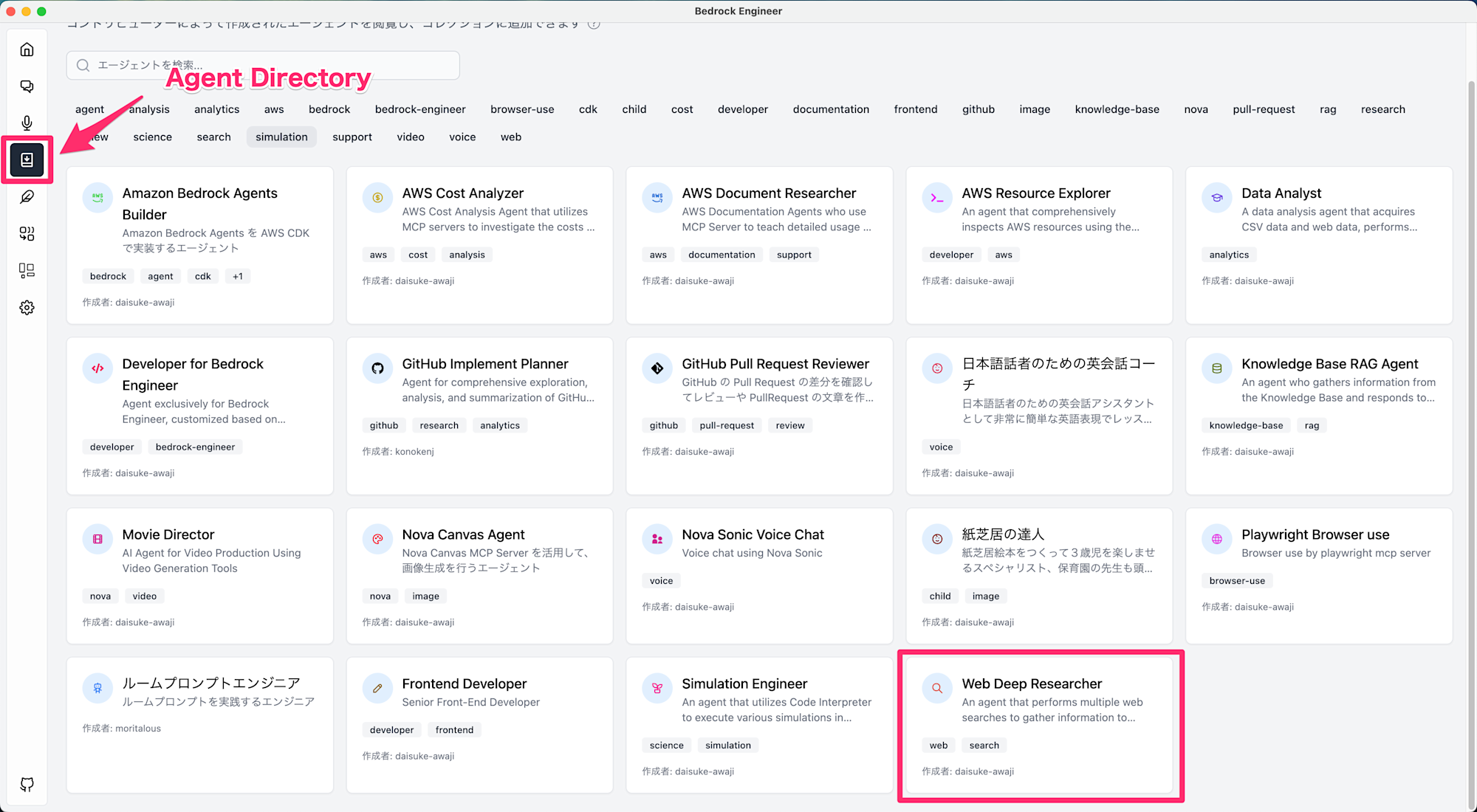Click Data Analyst graduation cap icon
The height and width of the screenshot is (812, 1477).
point(1217,198)
